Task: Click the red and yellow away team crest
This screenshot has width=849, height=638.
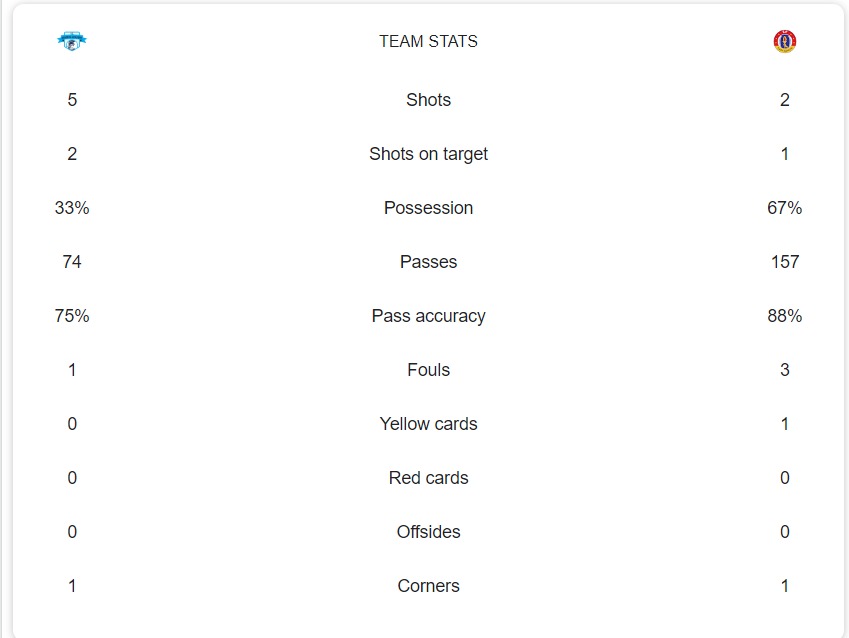Action: [785, 41]
